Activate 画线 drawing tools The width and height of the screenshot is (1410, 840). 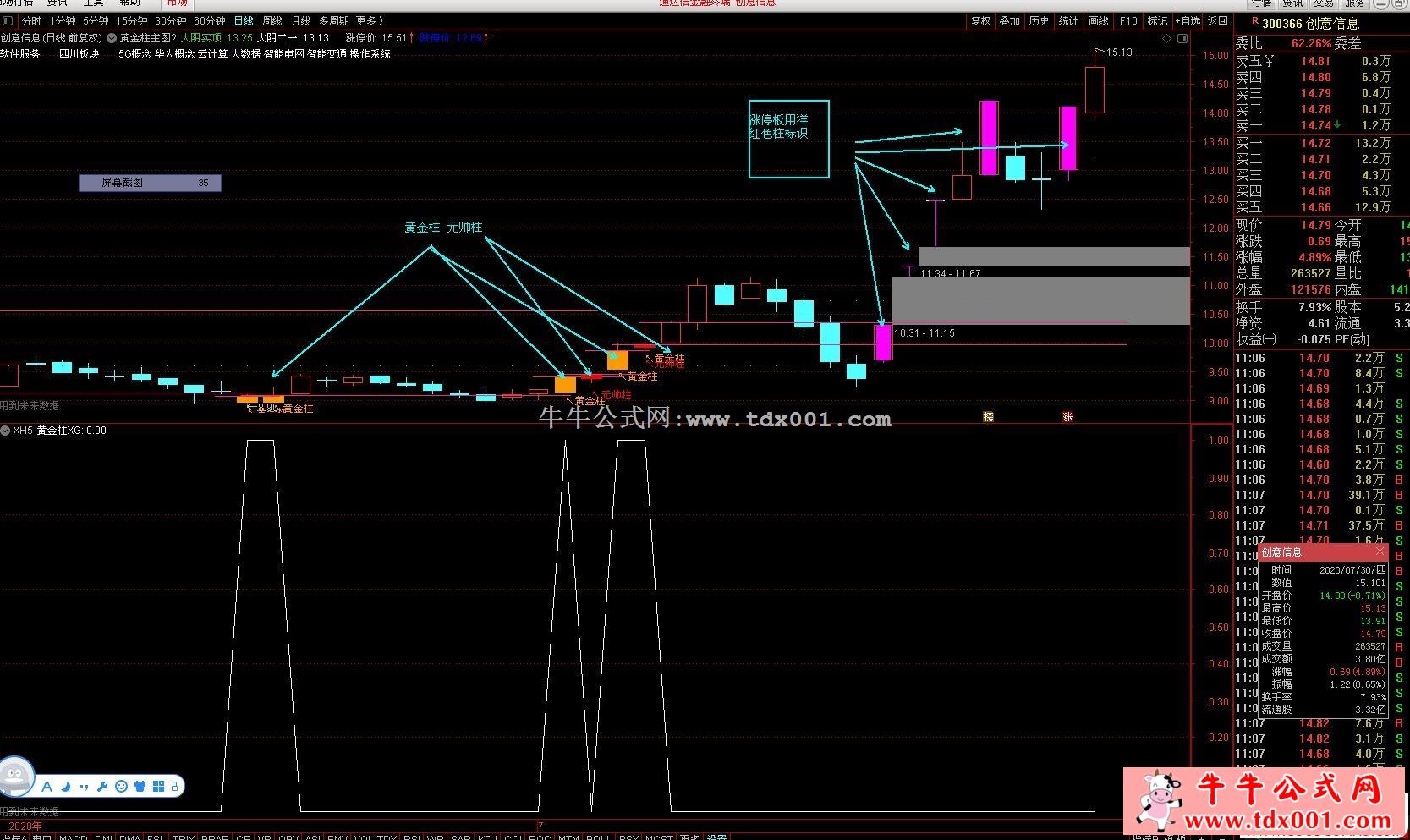tap(1099, 21)
